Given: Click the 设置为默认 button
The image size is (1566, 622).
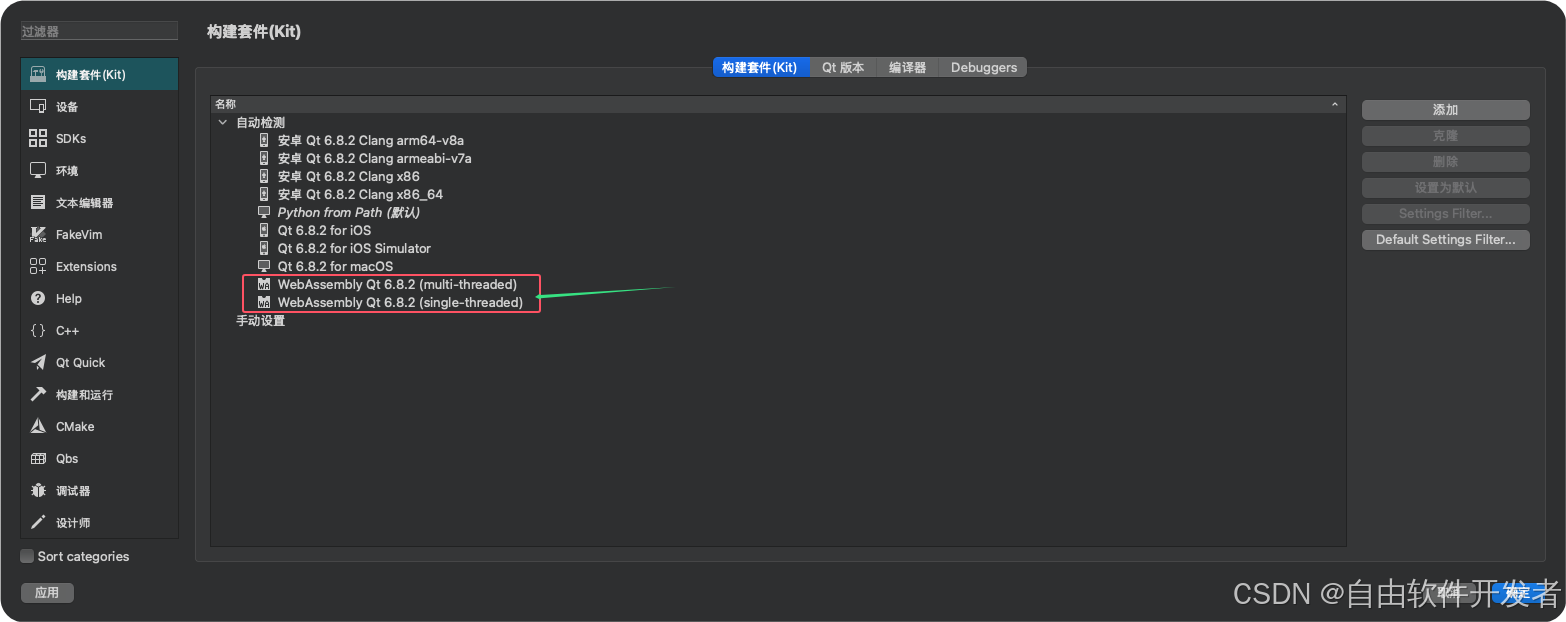Looking at the screenshot, I should click(1445, 188).
